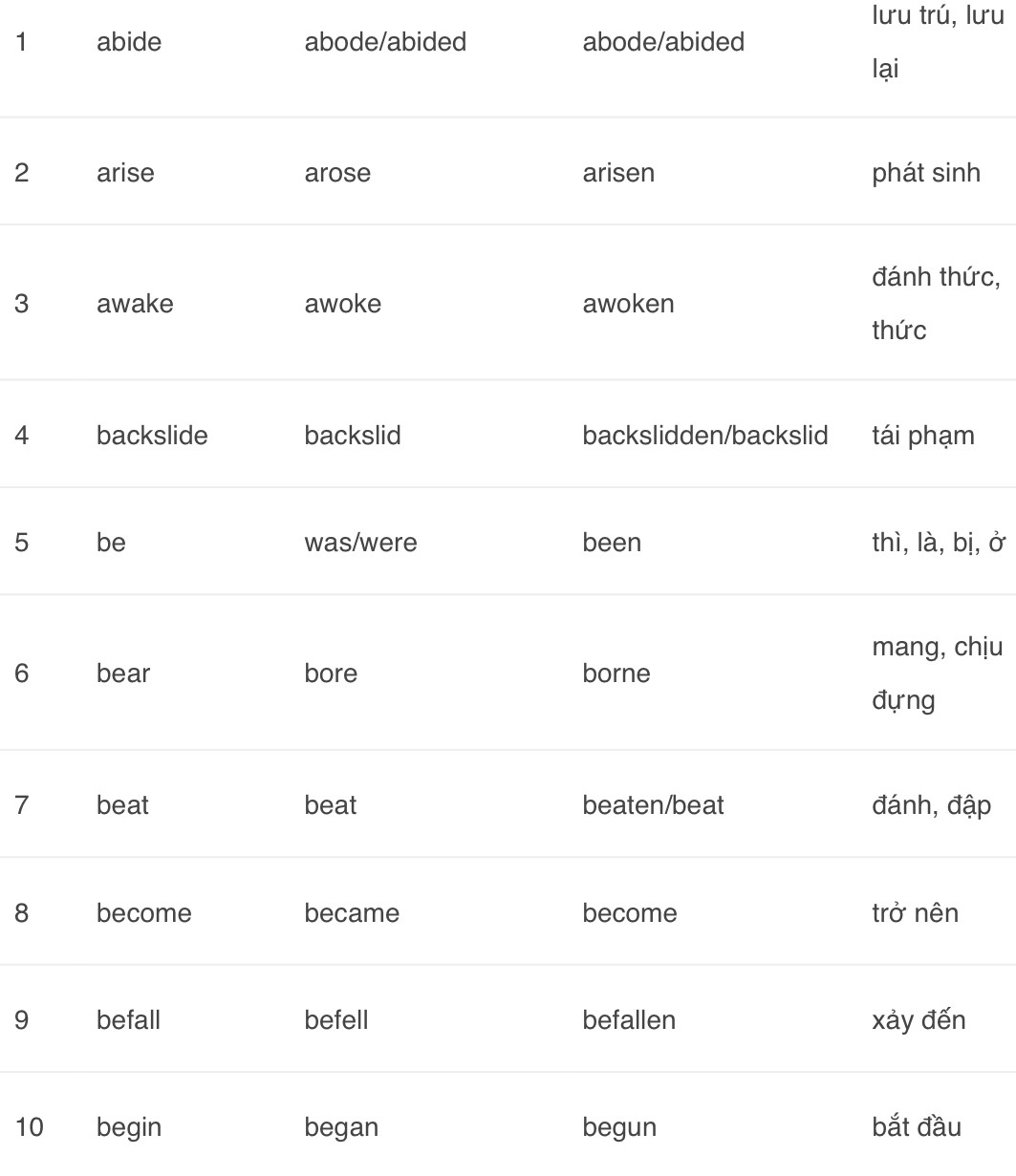The height and width of the screenshot is (1176, 1016).
Task: Click the meaning "trở nên"
Action: click(x=915, y=913)
